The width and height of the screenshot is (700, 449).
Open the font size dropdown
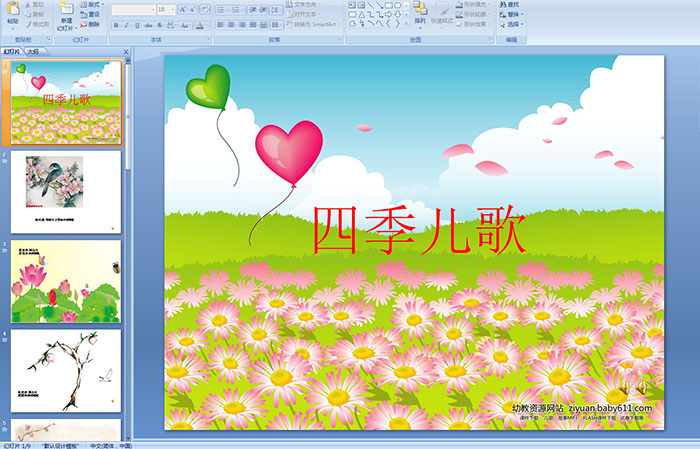(x=173, y=9)
